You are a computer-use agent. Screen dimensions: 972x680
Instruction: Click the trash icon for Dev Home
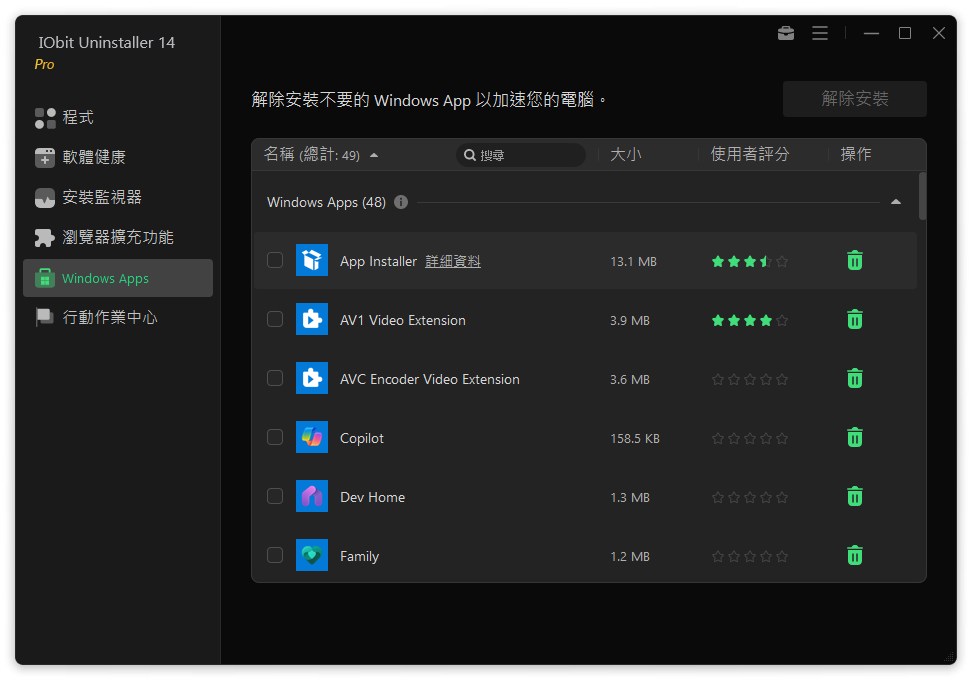click(854, 497)
